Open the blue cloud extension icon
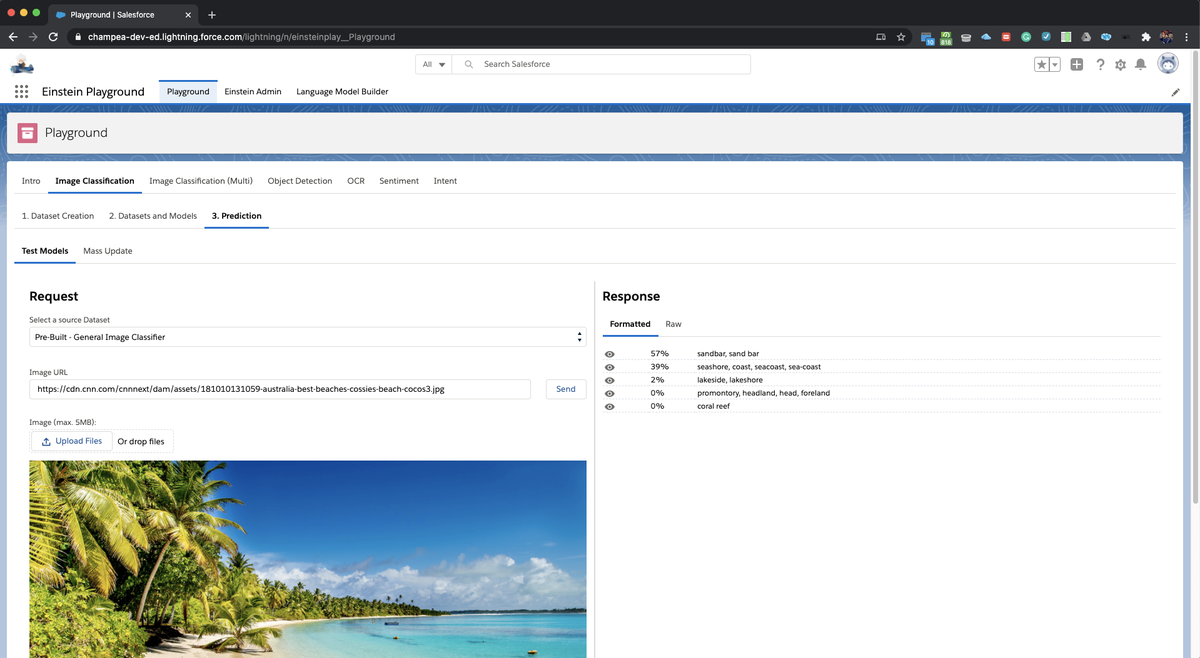The width and height of the screenshot is (1200, 658). pyautogui.click(x=986, y=37)
